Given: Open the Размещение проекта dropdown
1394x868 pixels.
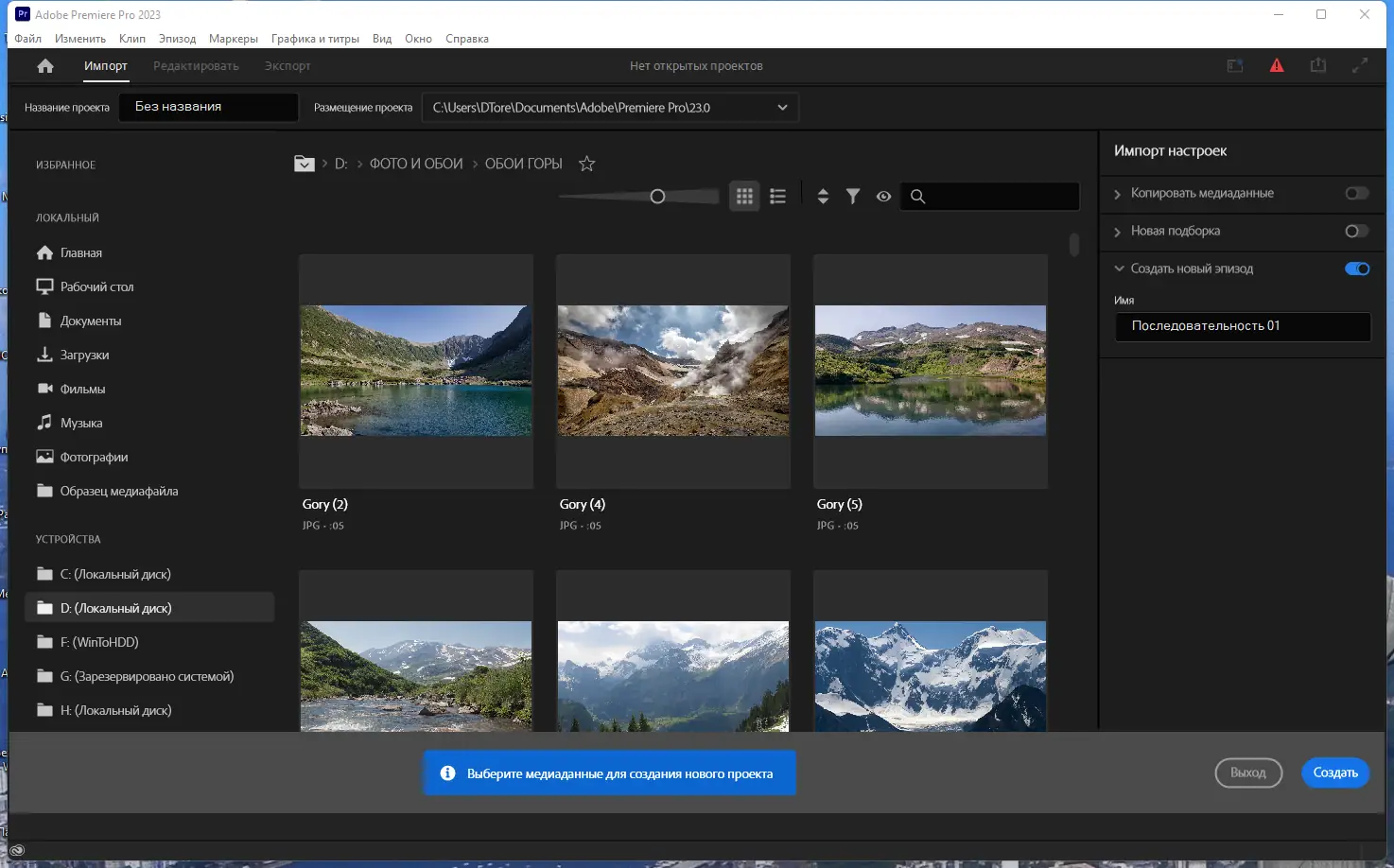Looking at the screenshot, I should click(783, 107).
